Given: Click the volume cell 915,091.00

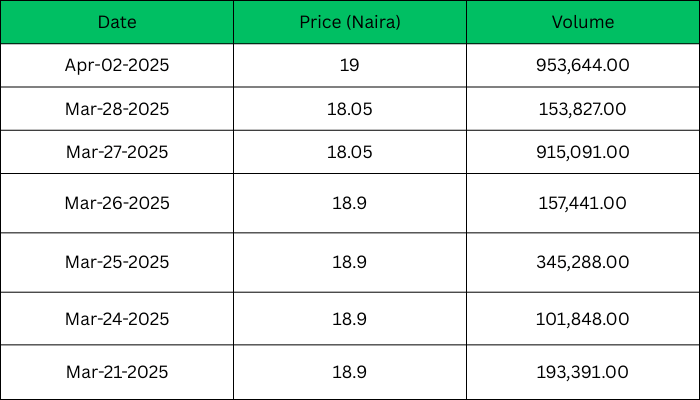Looking at the screenshot, I should [x=583, y=152].
